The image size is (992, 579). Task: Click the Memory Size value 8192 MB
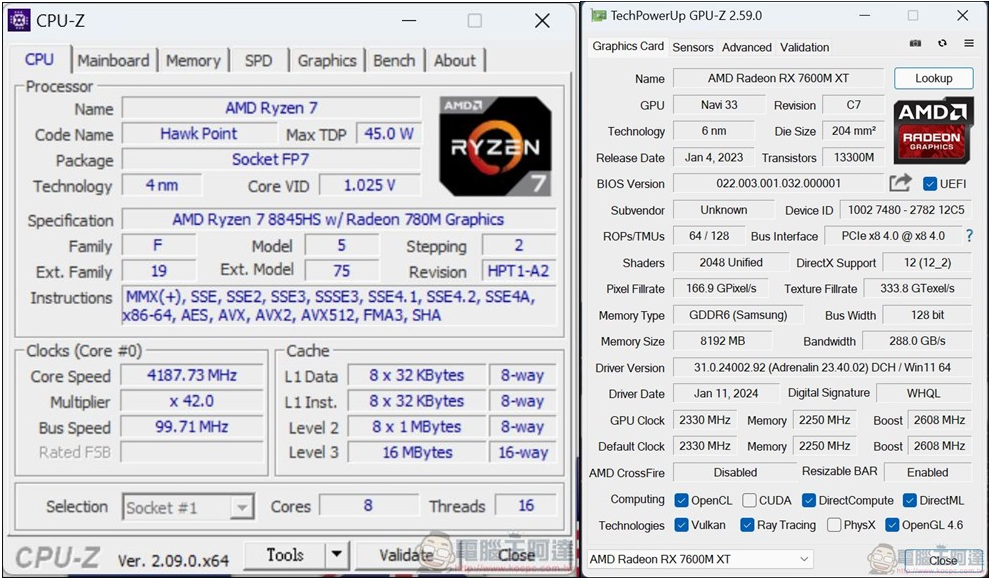click(x=722, y=341)
